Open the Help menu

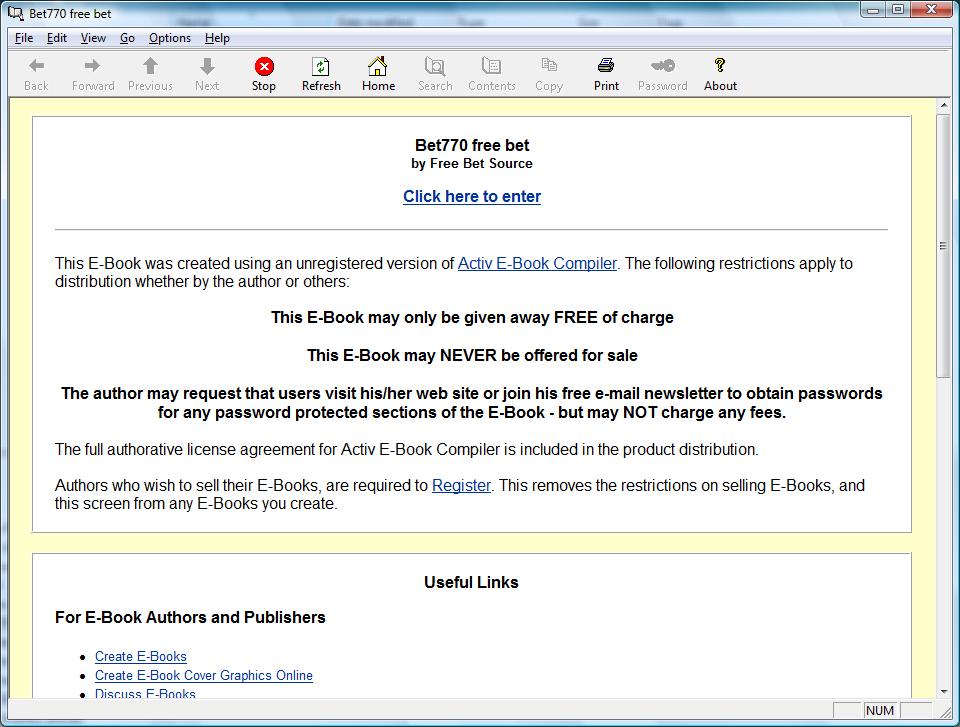217,38
